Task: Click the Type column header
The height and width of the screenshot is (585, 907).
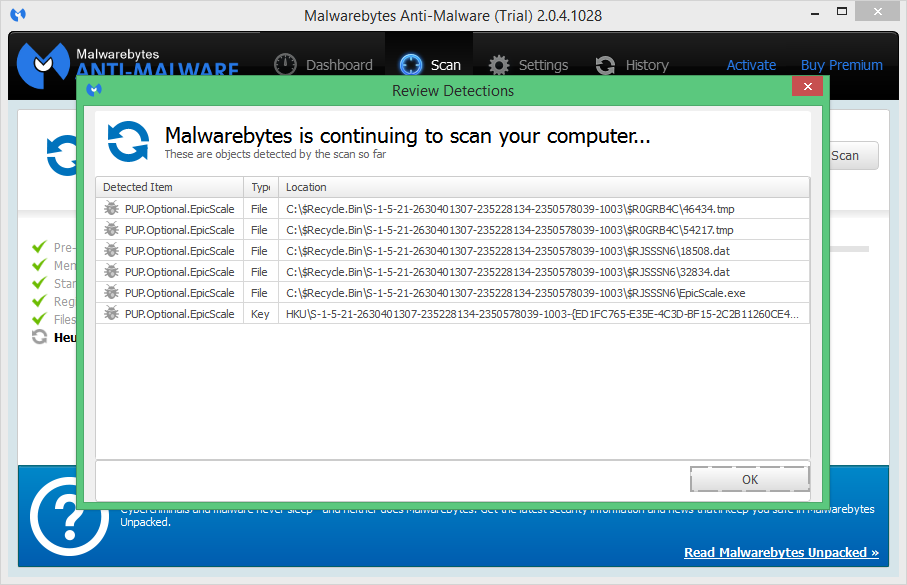Action: [260, 187]
